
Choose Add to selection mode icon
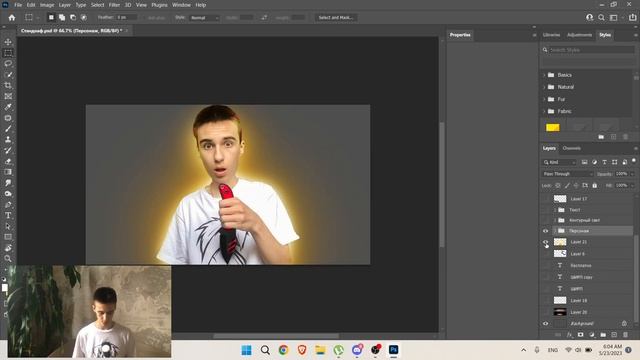pyautogui.click(x=62, y=18)
